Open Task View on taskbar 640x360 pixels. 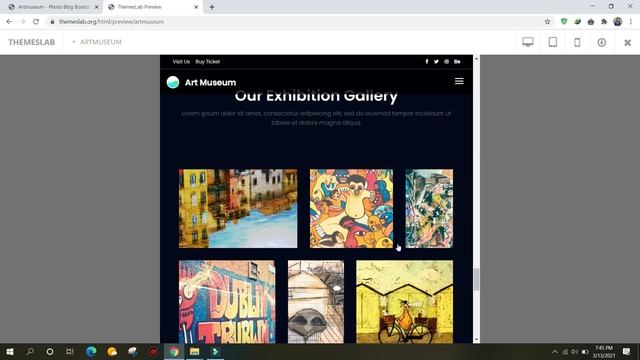point(70,351)
